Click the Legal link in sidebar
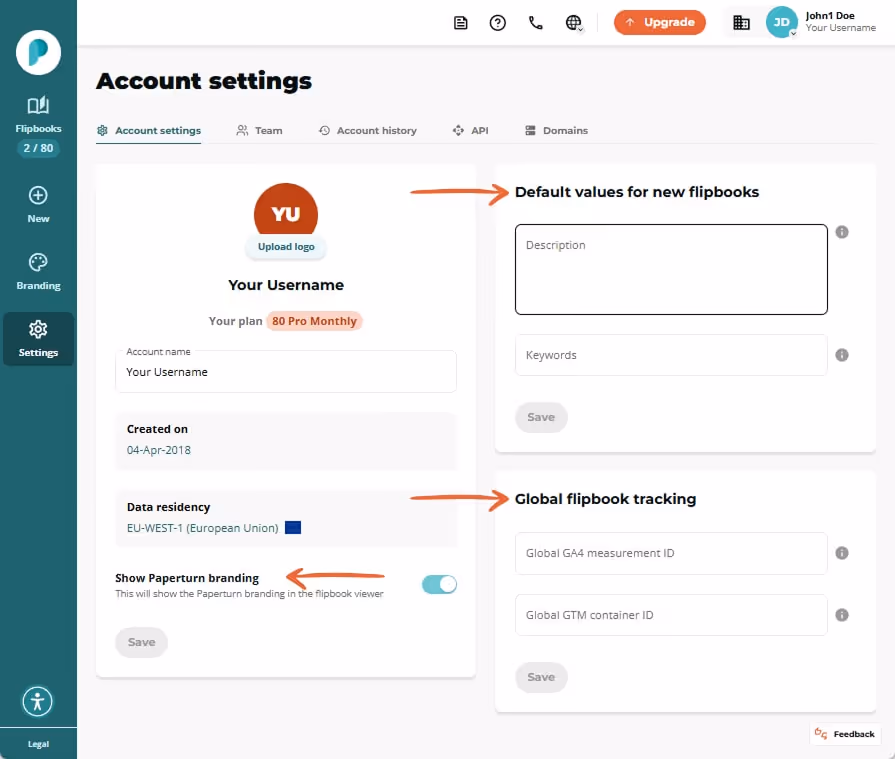 click(38, 744)
